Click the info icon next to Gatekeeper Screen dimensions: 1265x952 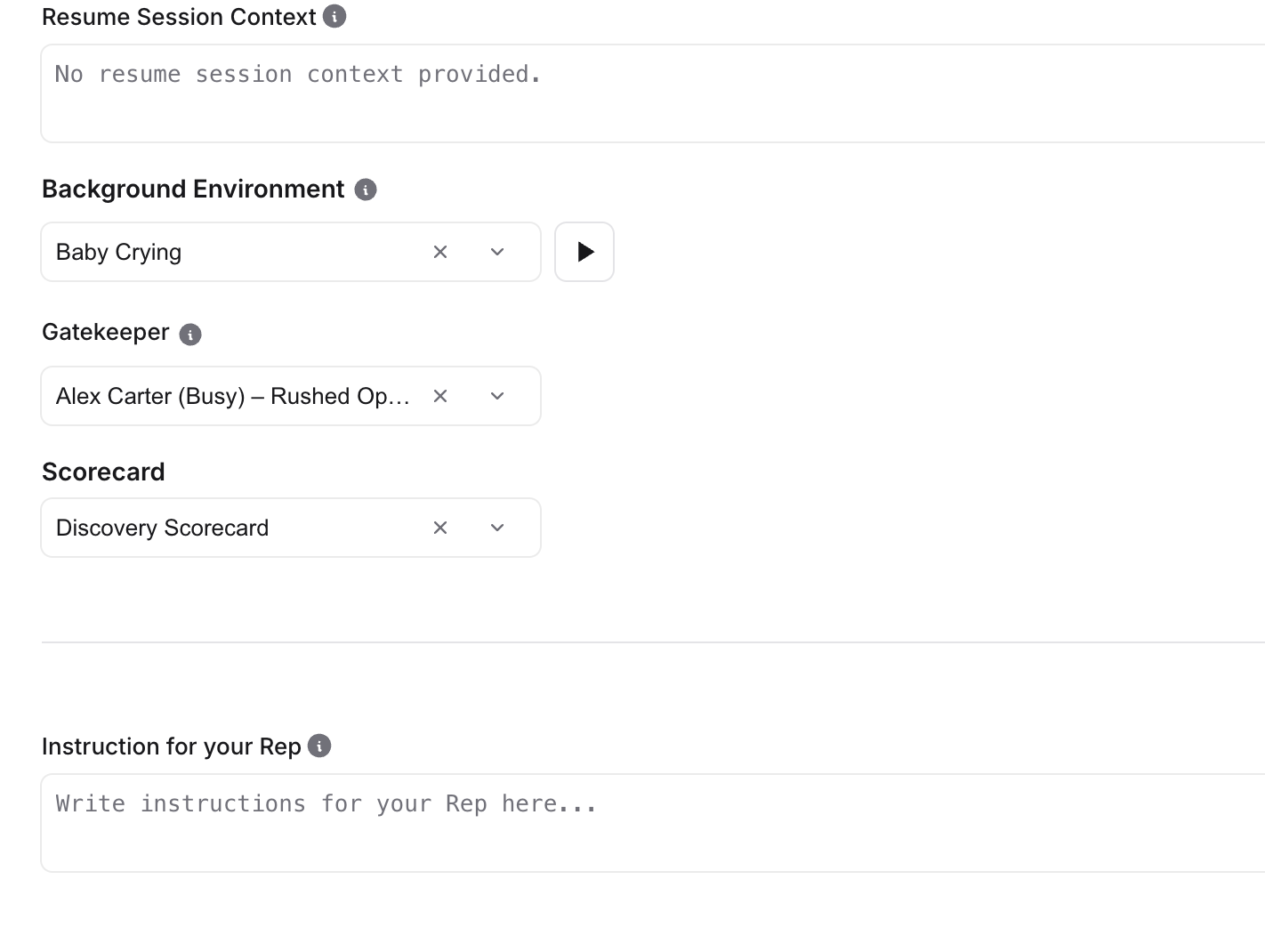coord(190,335)
